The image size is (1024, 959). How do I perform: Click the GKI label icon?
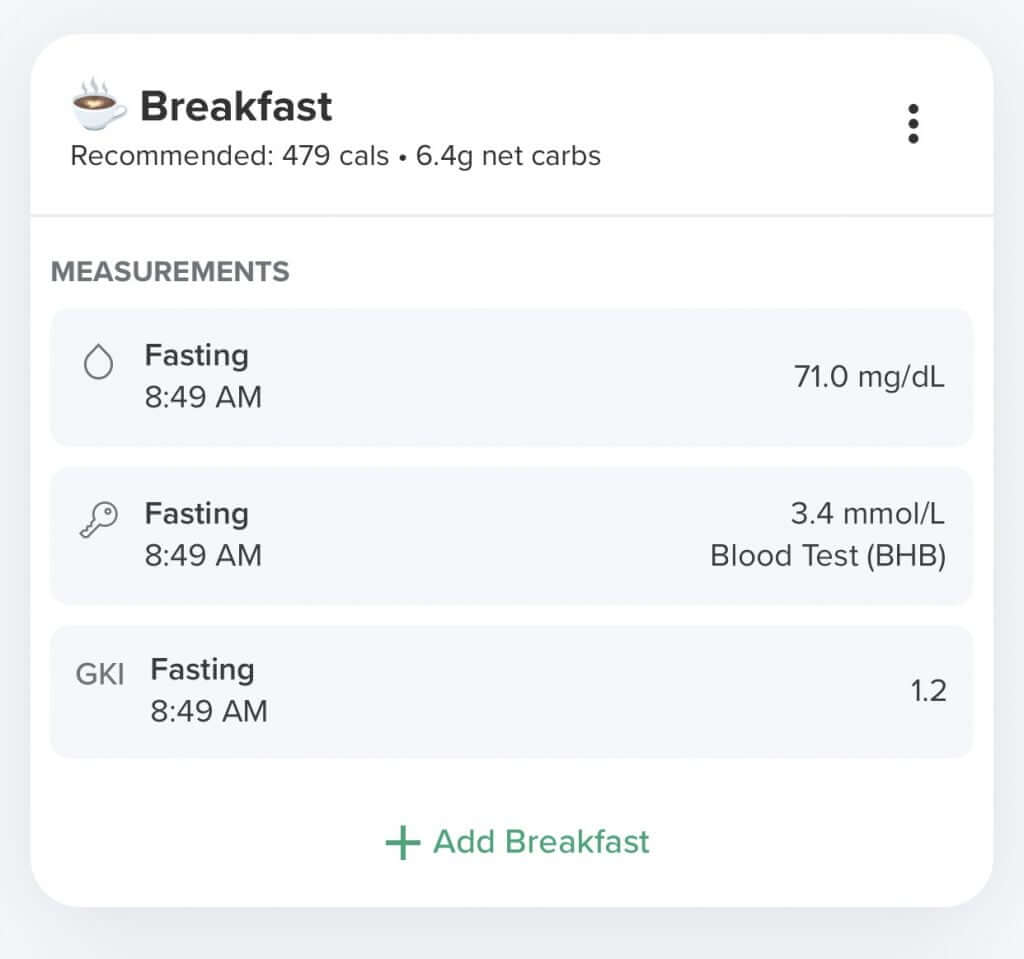click(100, 674)
